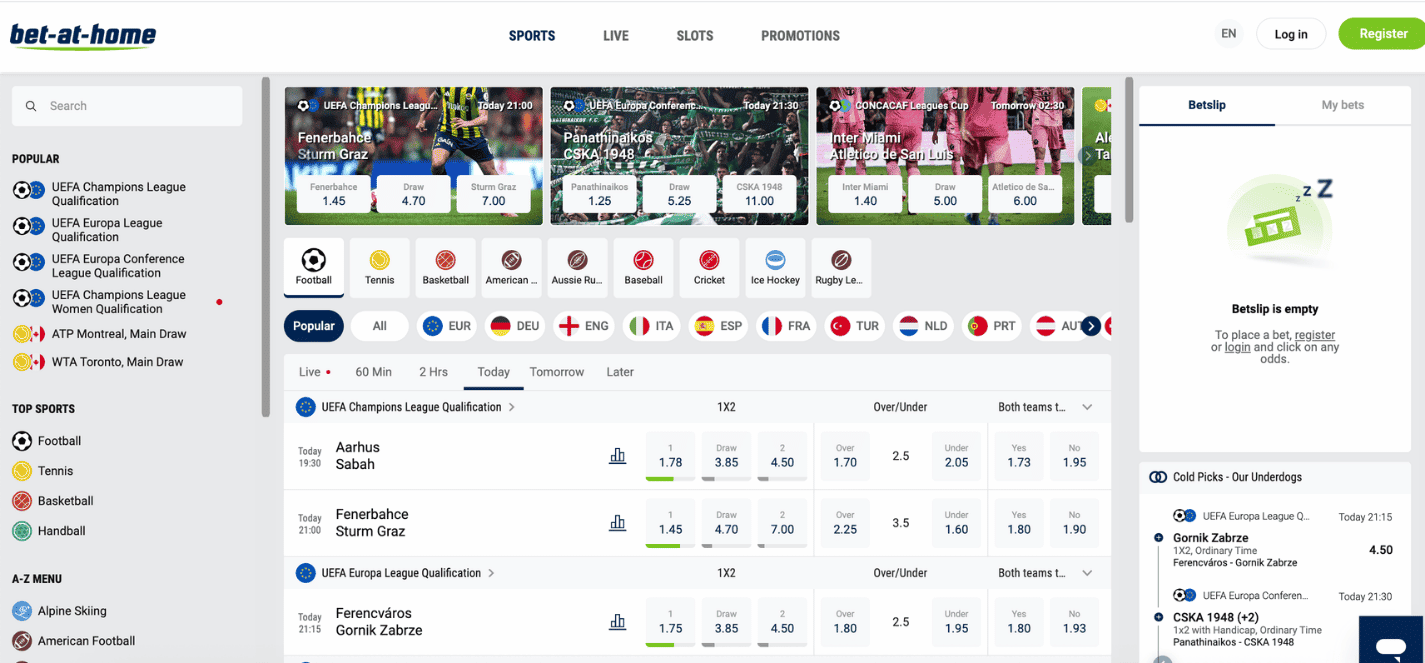Image resolution: width=1425 pixels, height=663 pixels.
Task: Open Basketball in Top Sports sidebar
Action: click(x=53, y=501)
